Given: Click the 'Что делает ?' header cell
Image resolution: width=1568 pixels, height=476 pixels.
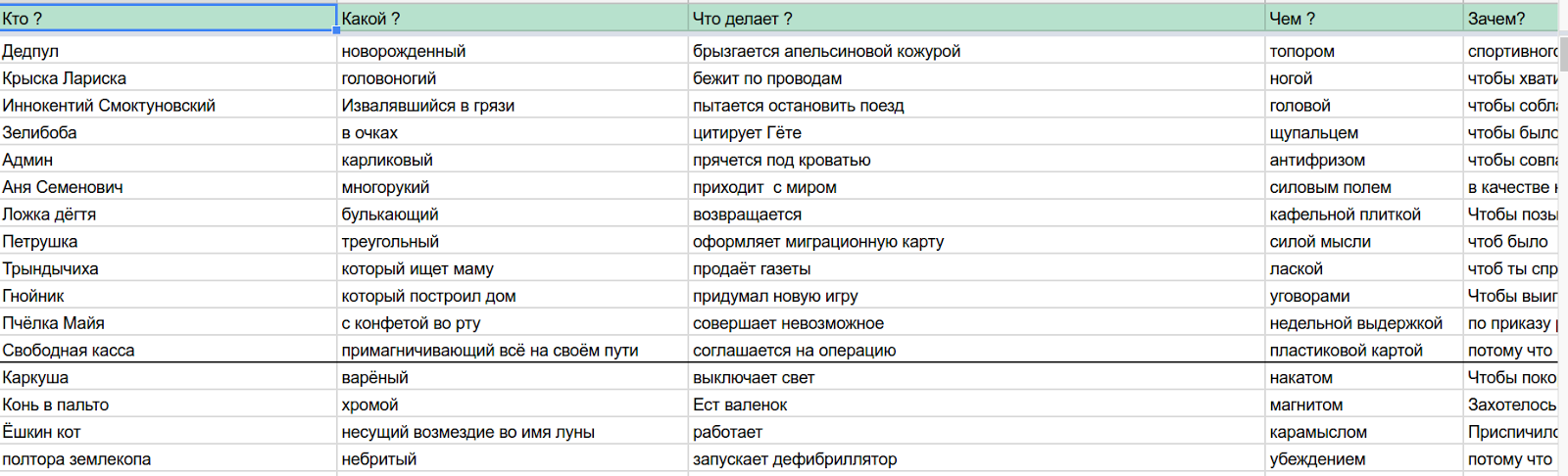Looking at the screenshot, I should click(x=977, y=18).
